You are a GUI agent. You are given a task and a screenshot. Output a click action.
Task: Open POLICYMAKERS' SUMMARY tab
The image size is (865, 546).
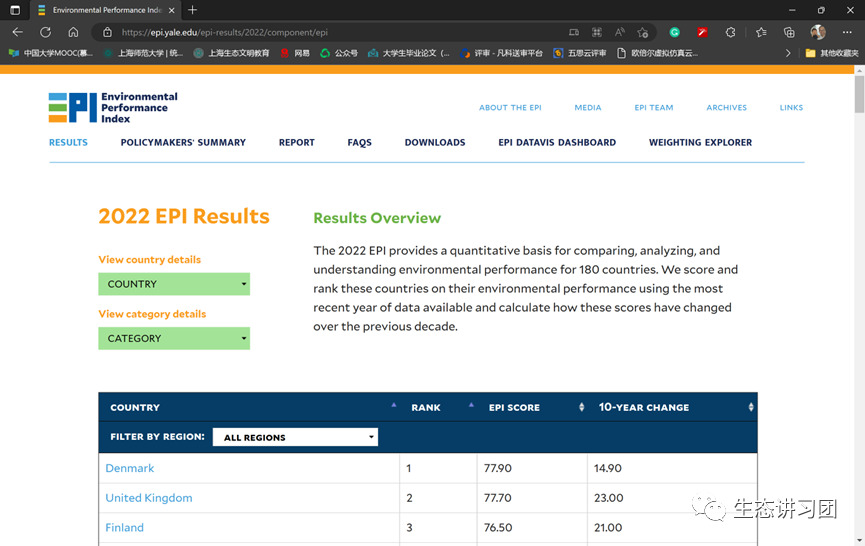183,142
